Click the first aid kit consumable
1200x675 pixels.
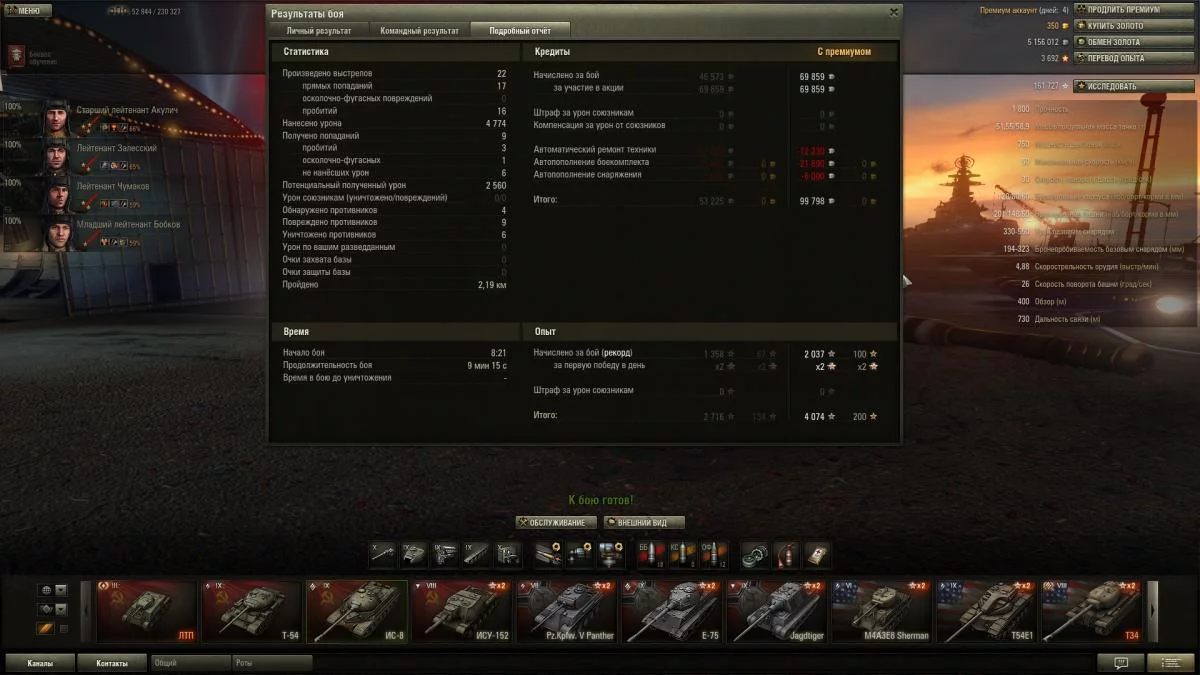click(818, 554)
